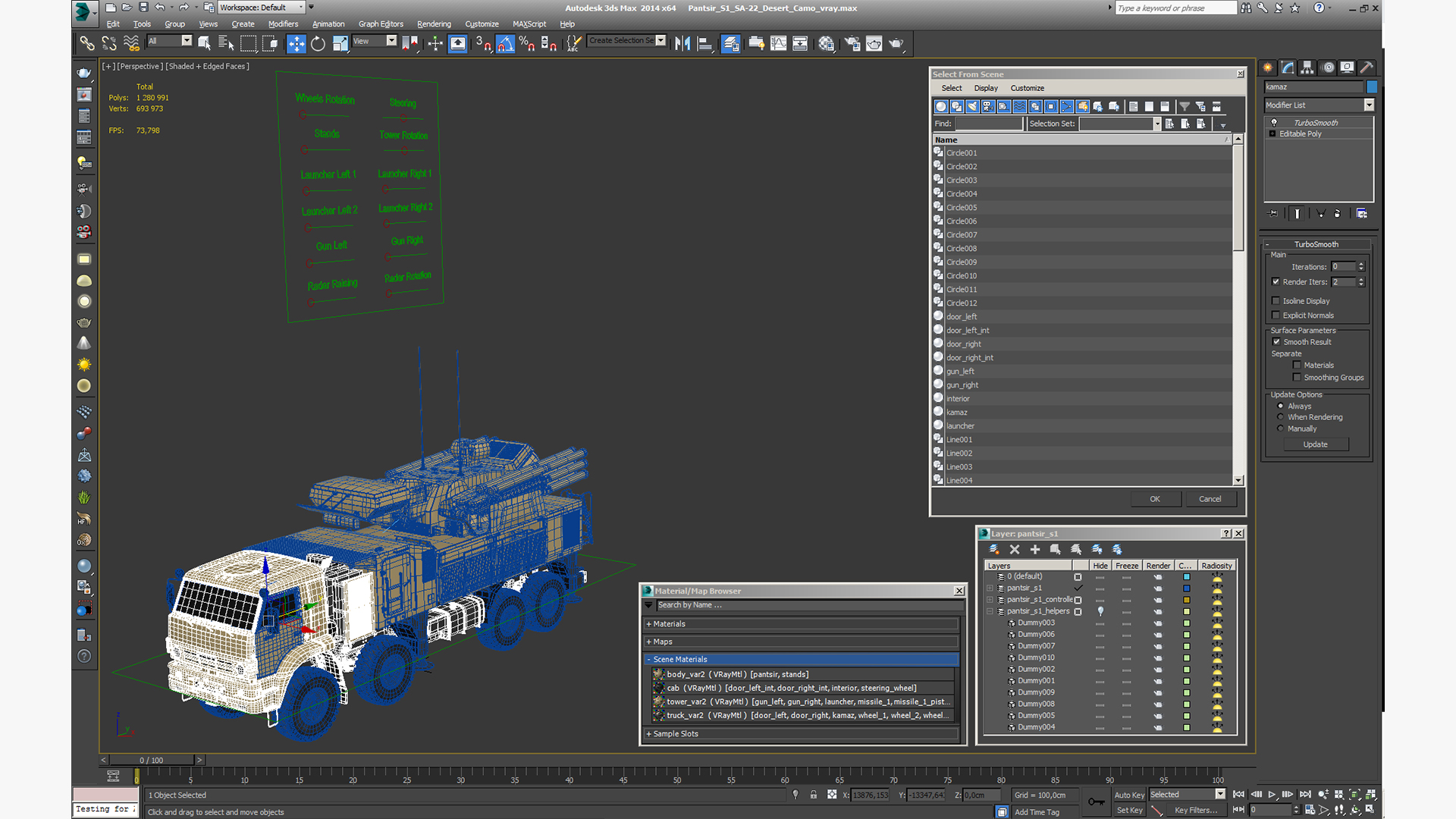The height and width of the screenshot is (819, 1456).
Task: Toggle the Render Iters checkbox
Action: click(1276, 281)
